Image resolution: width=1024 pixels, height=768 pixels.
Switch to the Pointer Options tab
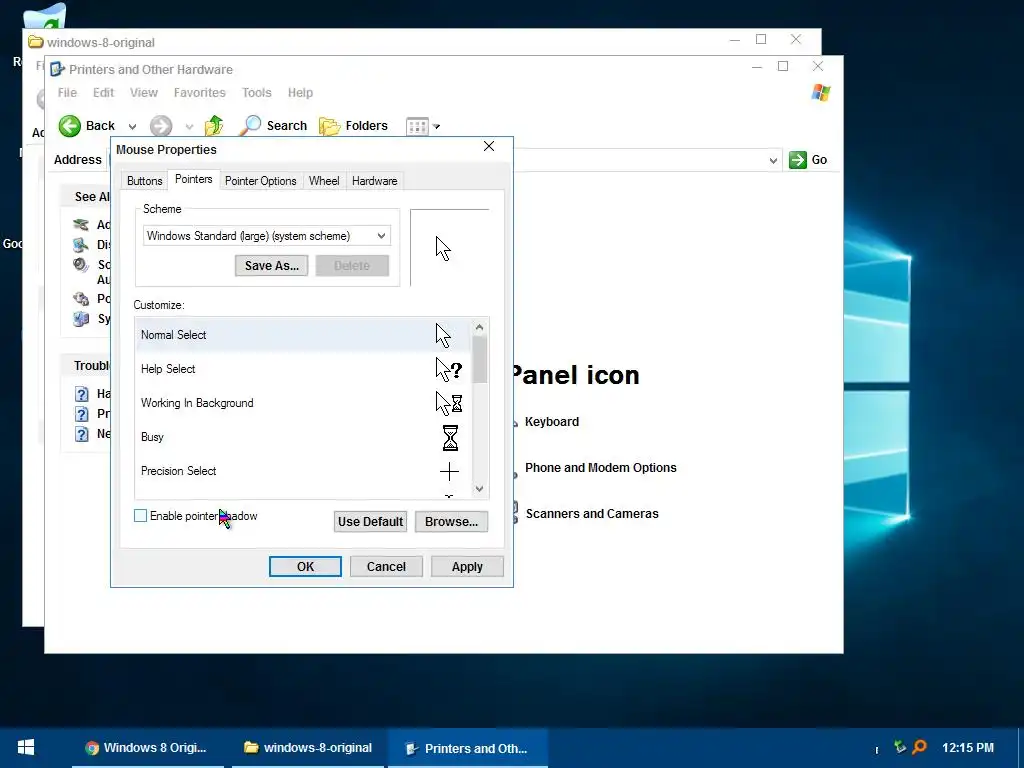261,181
